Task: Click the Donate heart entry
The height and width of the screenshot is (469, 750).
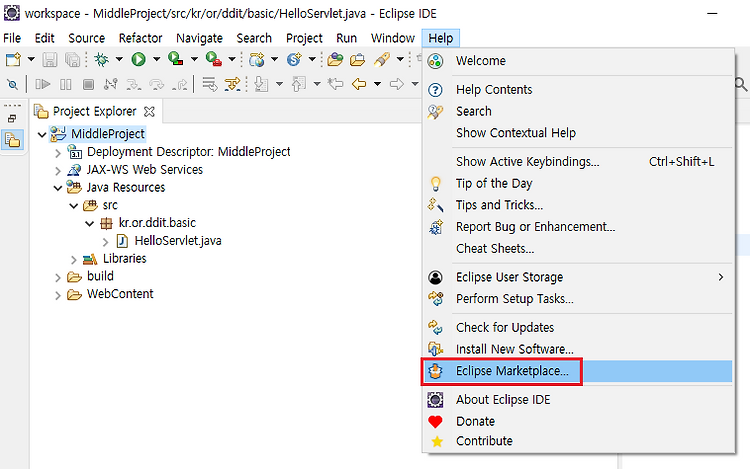Action: tap(579, 421)
